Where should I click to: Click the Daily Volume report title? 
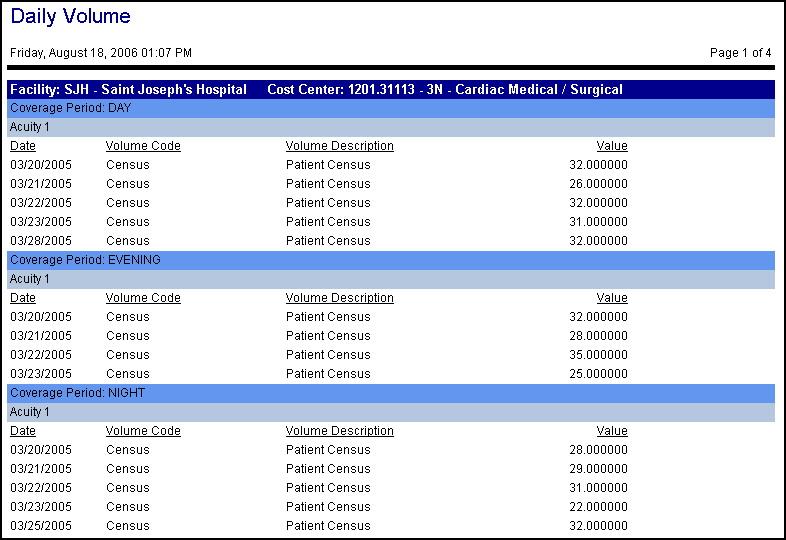pyautogui.click(x=70, y=17)
